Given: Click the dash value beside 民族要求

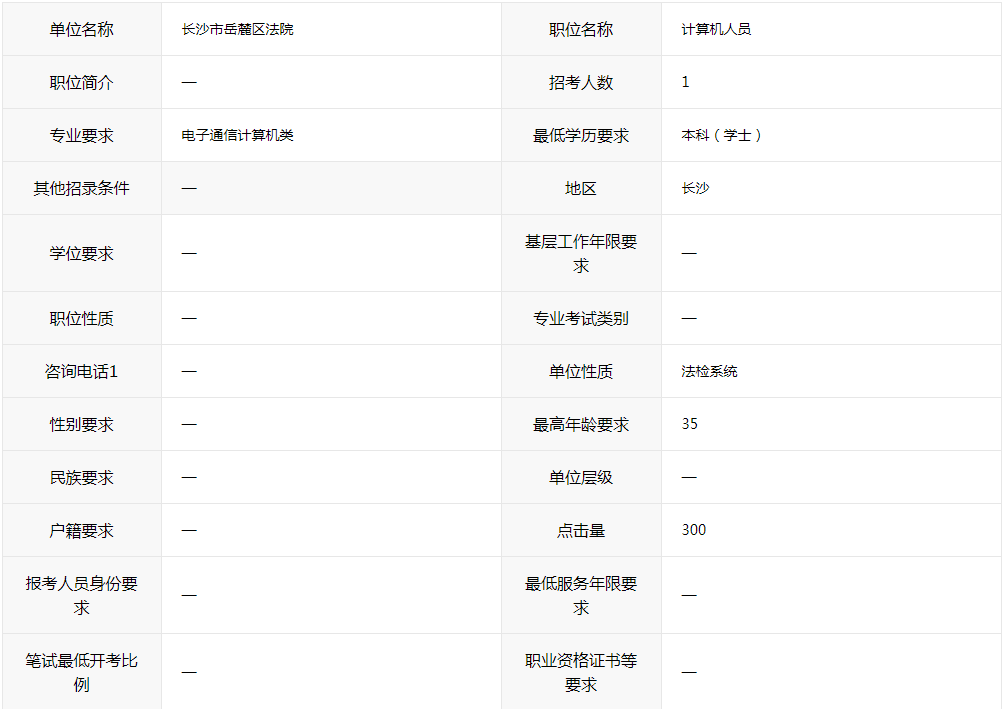Looking at the screenshot, I should (189, 478).
